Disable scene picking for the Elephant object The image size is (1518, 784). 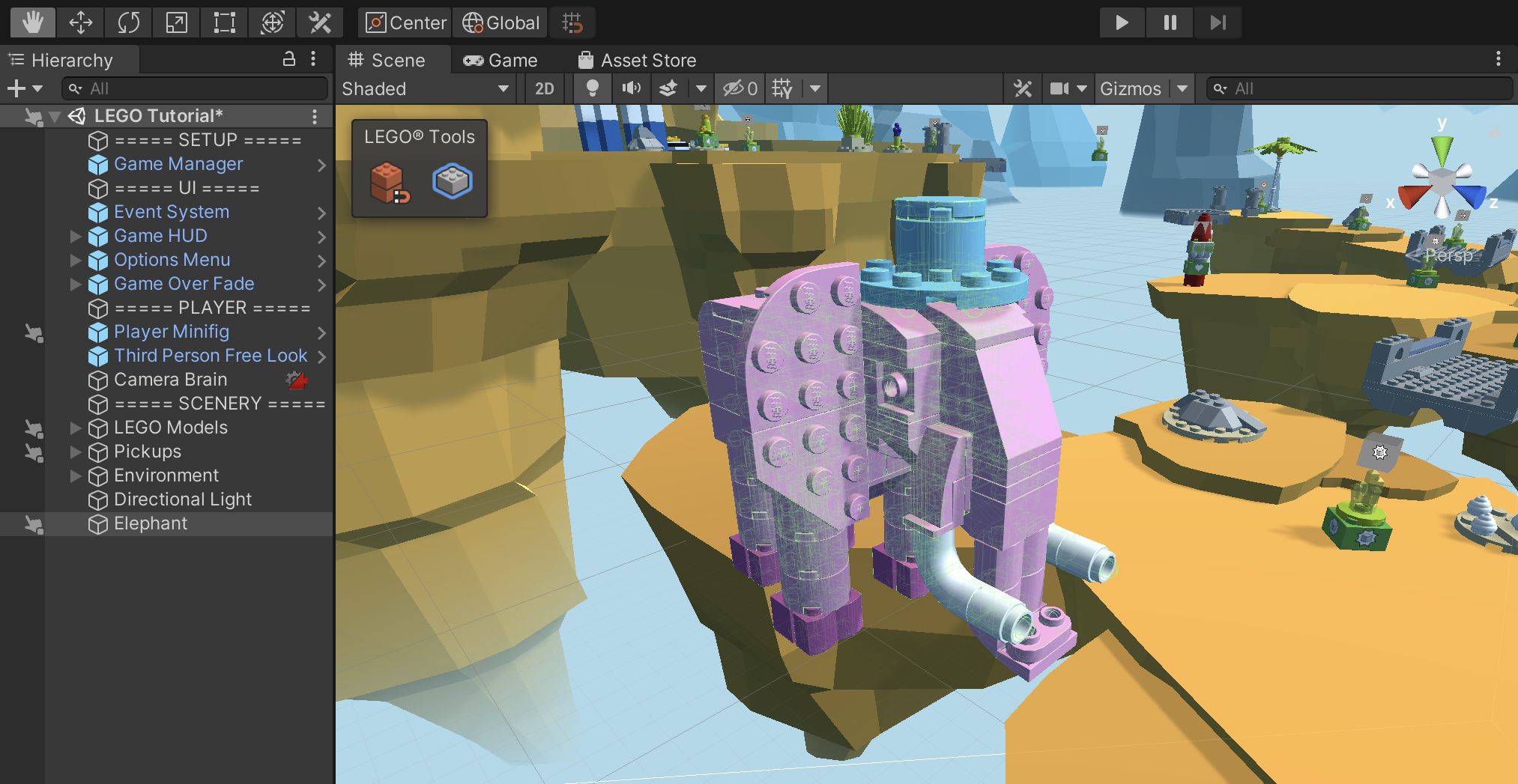click(33, 525)
